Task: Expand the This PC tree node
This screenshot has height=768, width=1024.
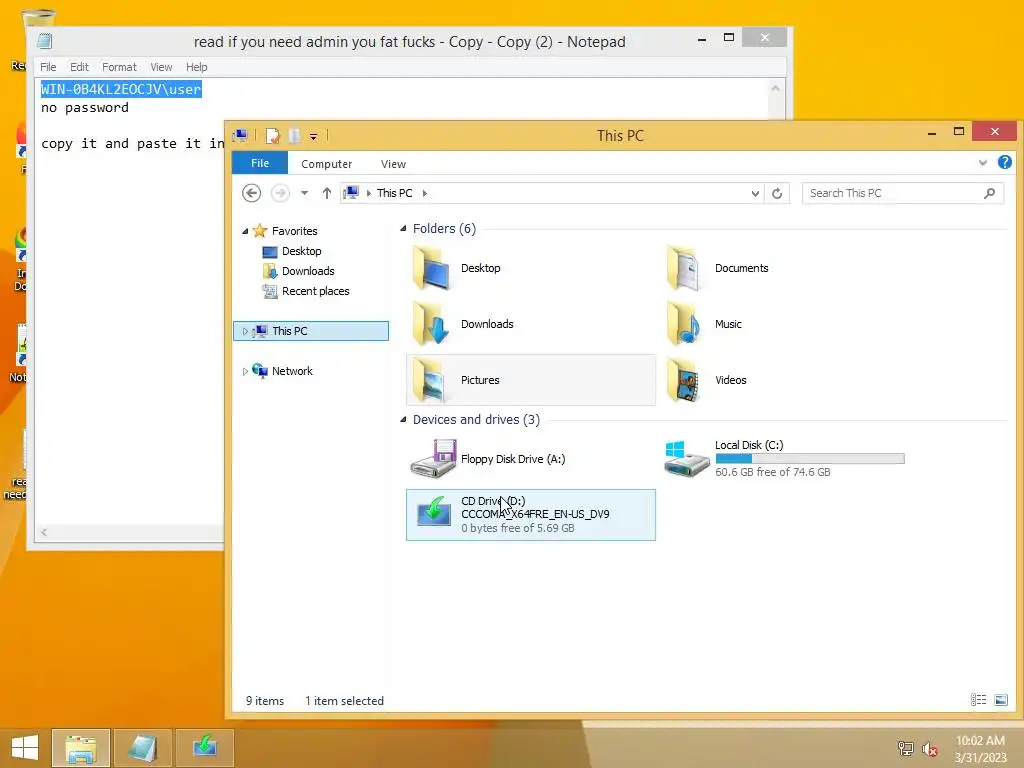Action: point(245,331)
